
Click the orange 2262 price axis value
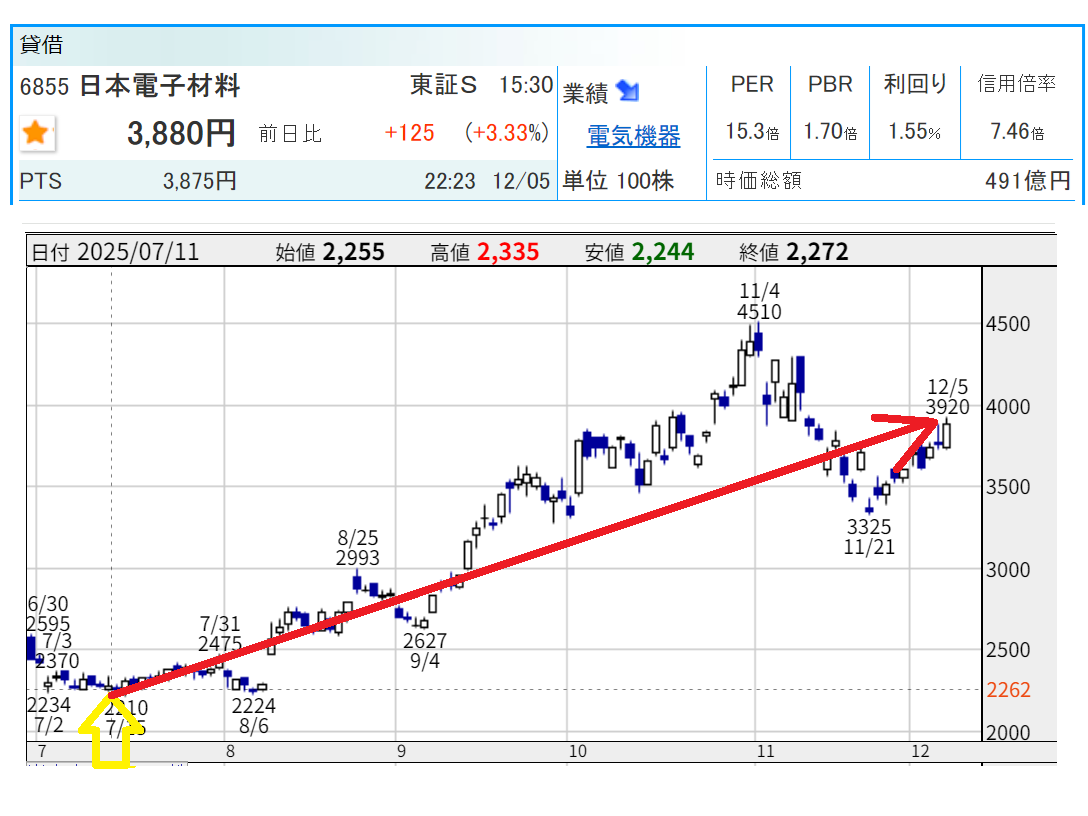1007,690
